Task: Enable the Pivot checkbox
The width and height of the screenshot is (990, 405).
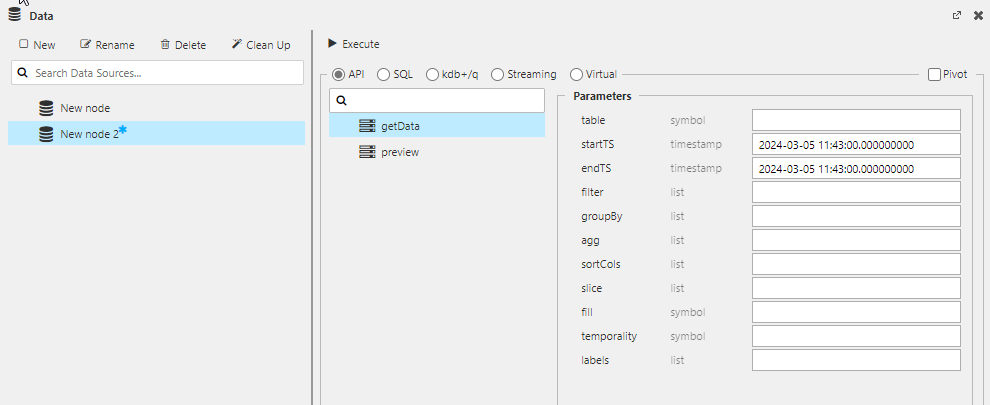Action: (934, 74)
